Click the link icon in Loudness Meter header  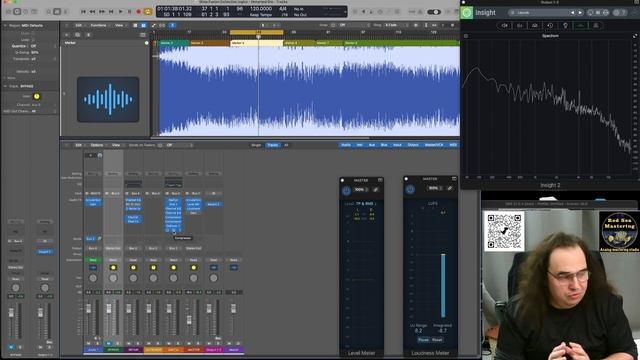(x=449, y=188)
